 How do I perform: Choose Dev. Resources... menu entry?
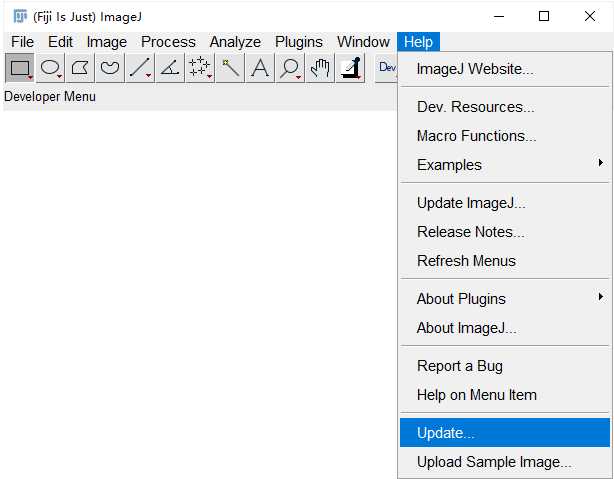point(505,107)
